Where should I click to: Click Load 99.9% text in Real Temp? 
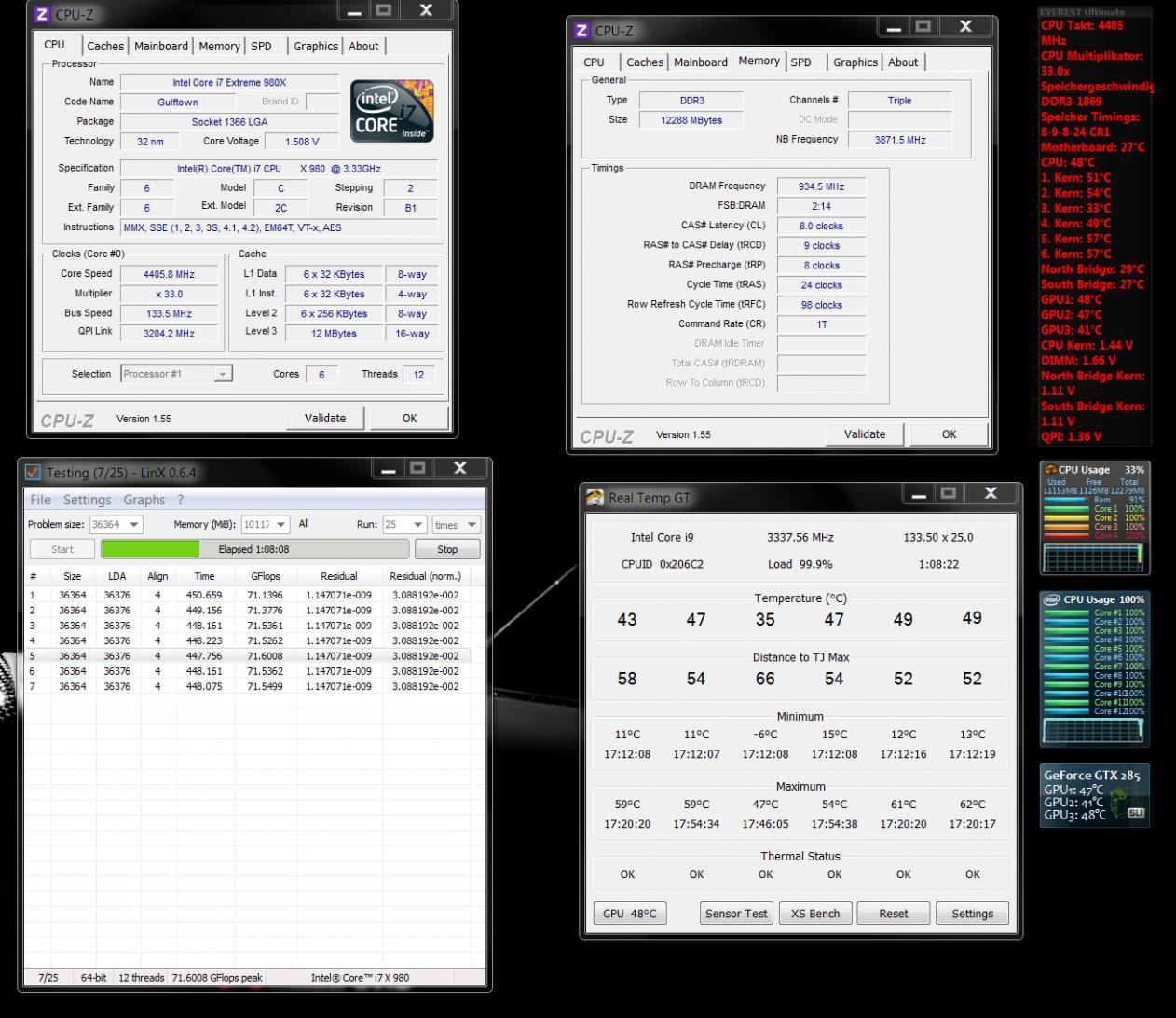[800, 564]
